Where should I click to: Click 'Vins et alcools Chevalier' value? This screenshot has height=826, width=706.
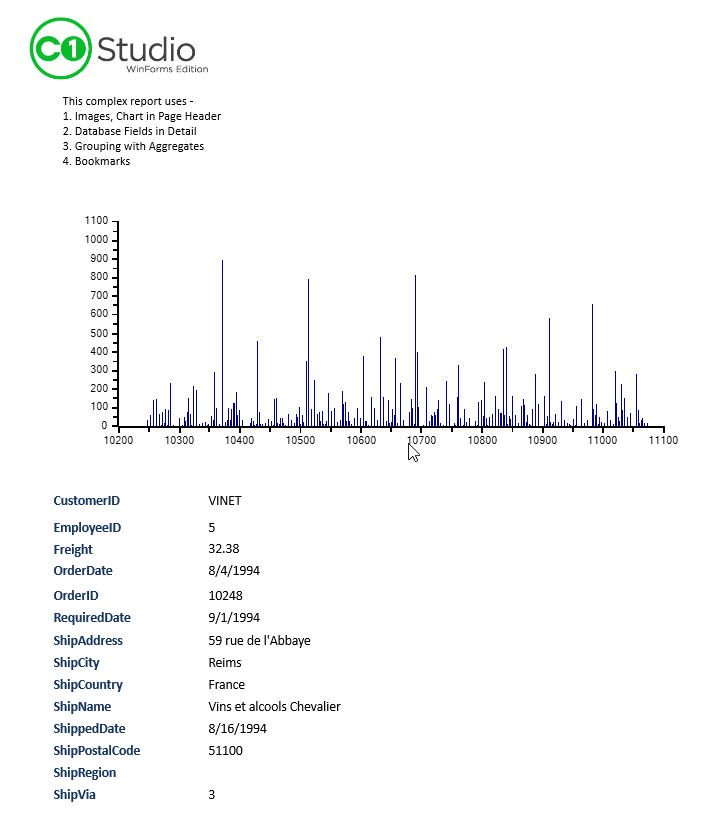(x=274, y=707)
